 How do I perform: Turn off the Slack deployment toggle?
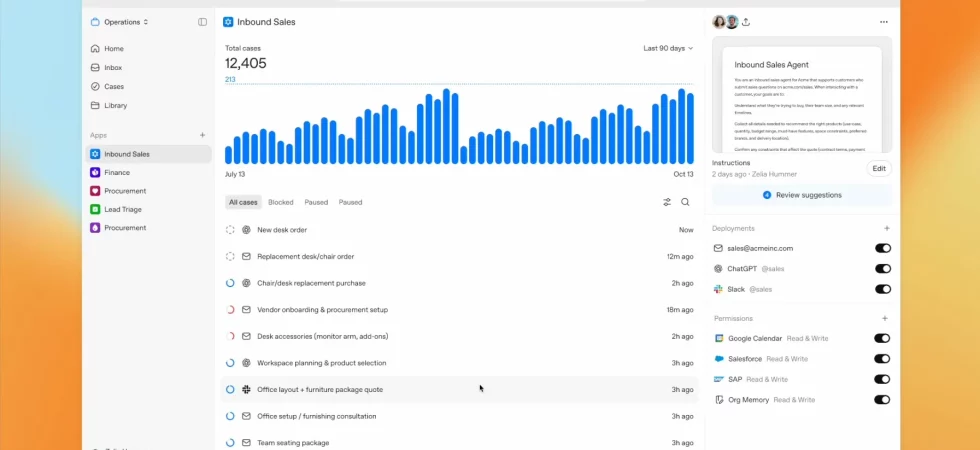tap(882, 289)
